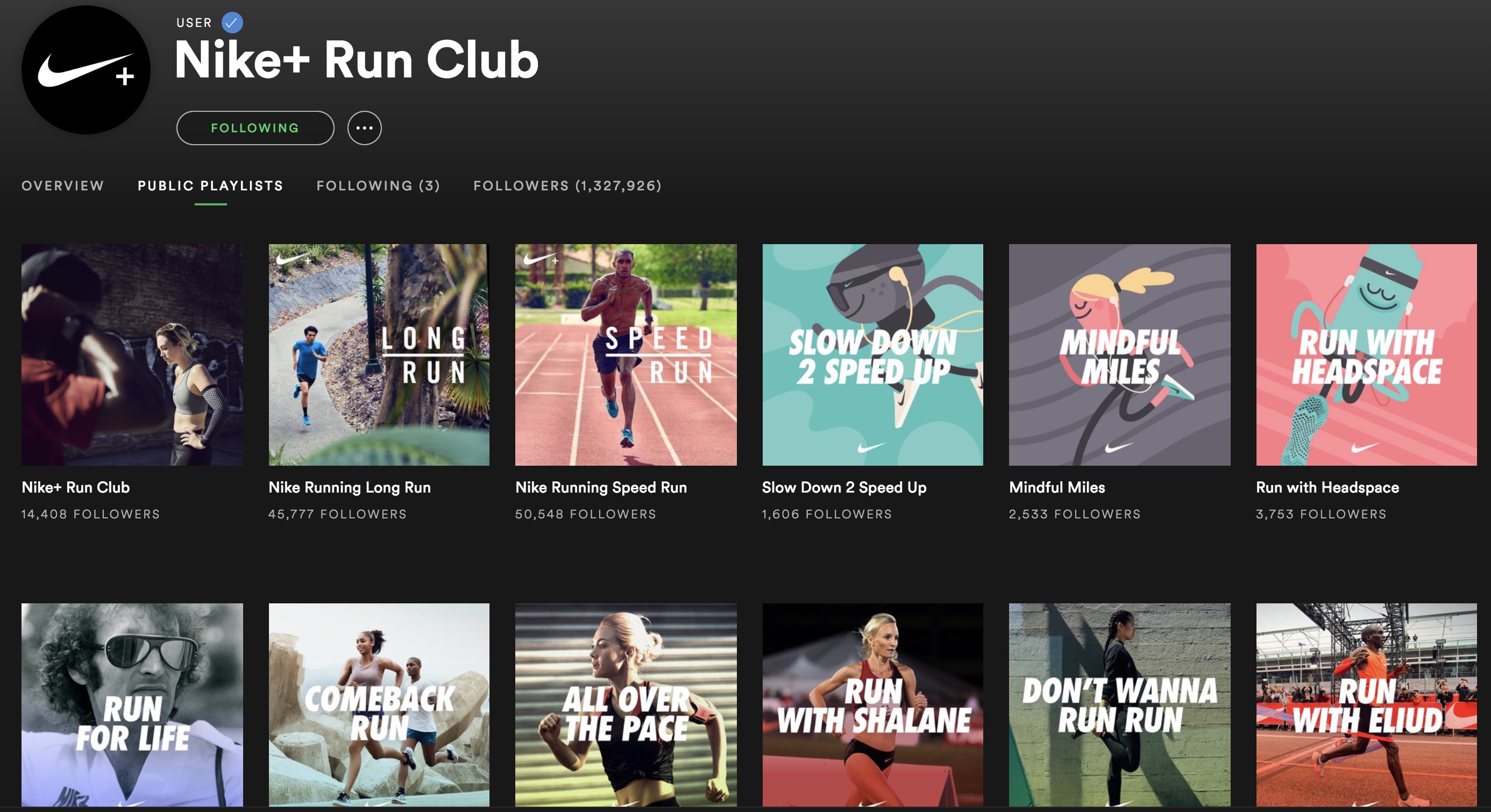
Task: Click the '45,777 FOLLOWERS' text
Action: [x=337, y=514]
